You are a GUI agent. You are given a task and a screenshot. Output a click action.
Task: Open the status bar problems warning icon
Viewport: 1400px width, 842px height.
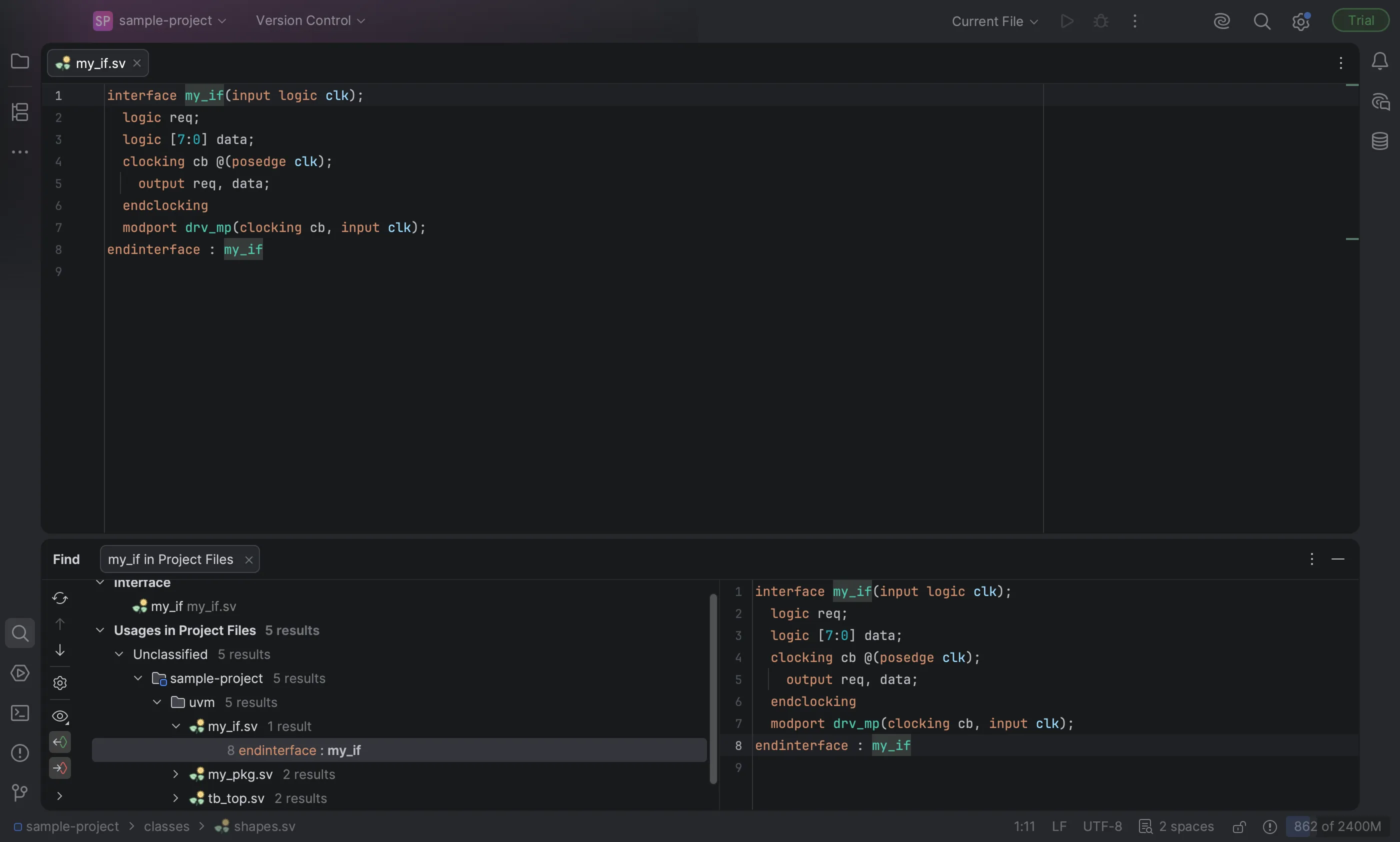click(x=1269, y=826)
